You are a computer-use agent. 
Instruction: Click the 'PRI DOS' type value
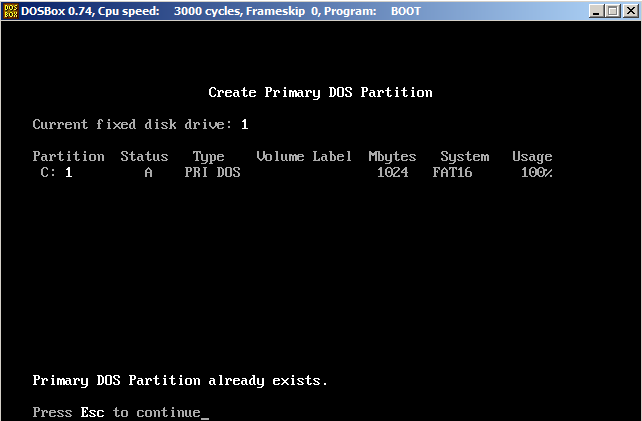pyautogui.click(x=212, y=172)
